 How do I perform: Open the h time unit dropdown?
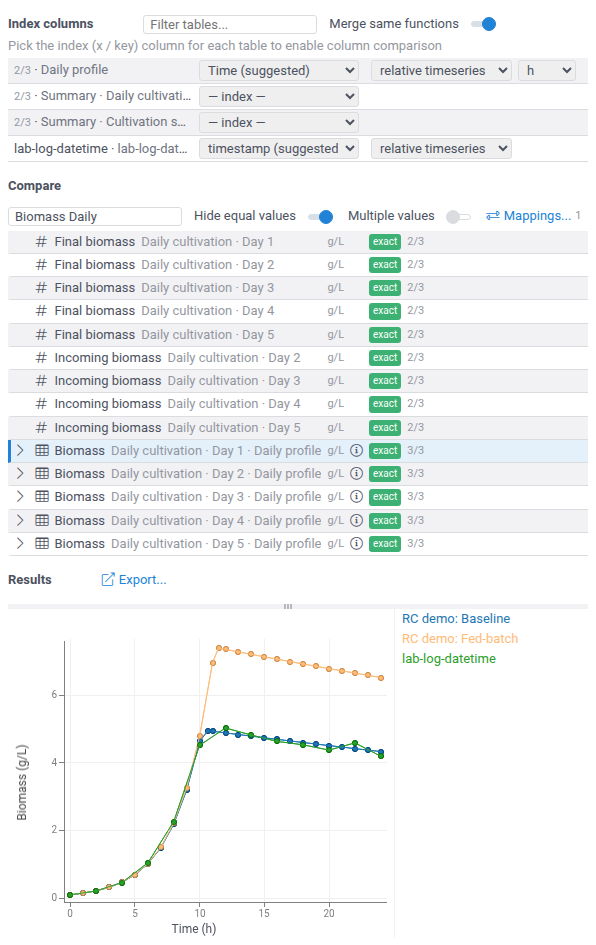(x=547, y=71)
